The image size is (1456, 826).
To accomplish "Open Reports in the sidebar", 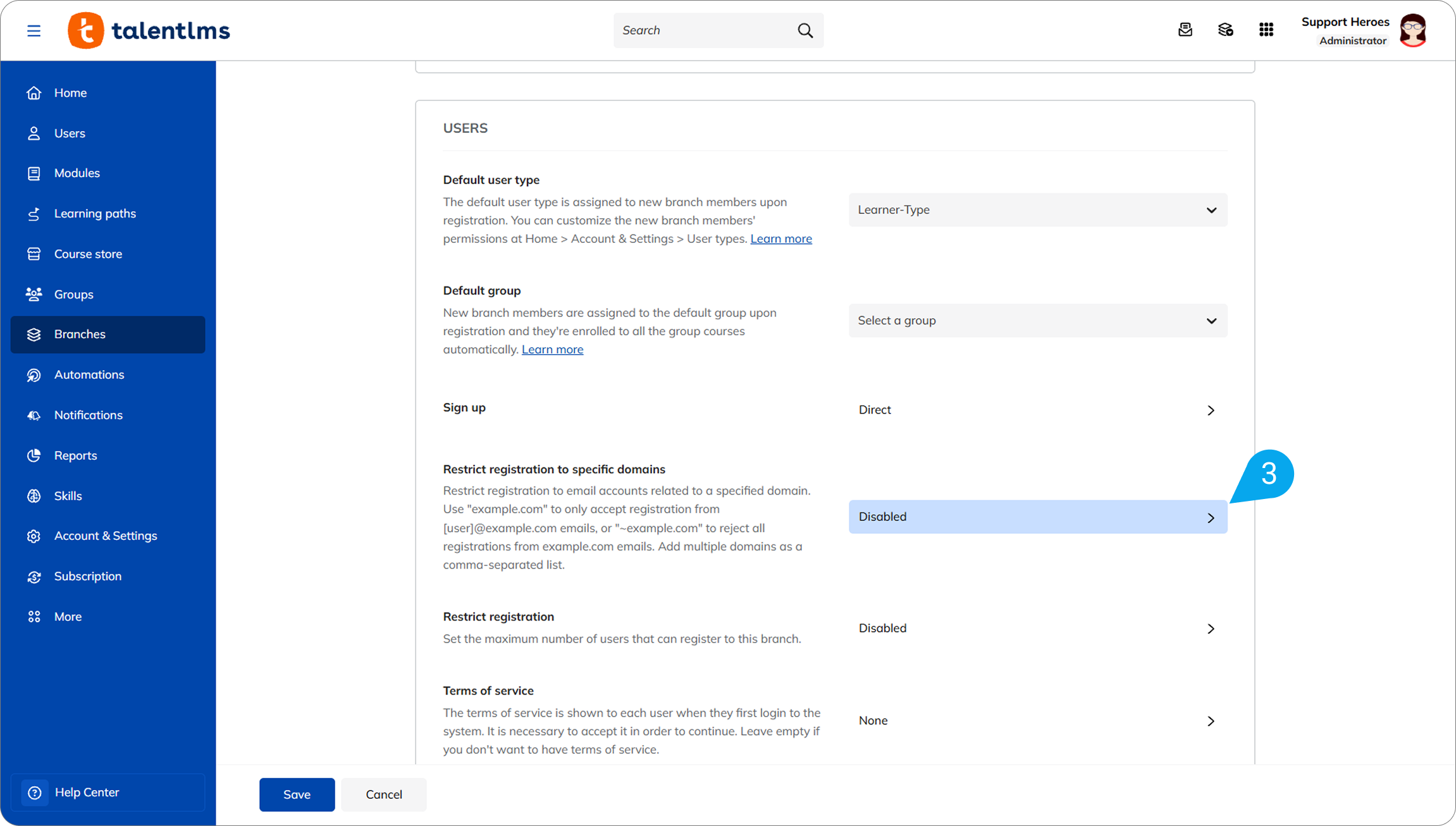I will click(108, 455).
